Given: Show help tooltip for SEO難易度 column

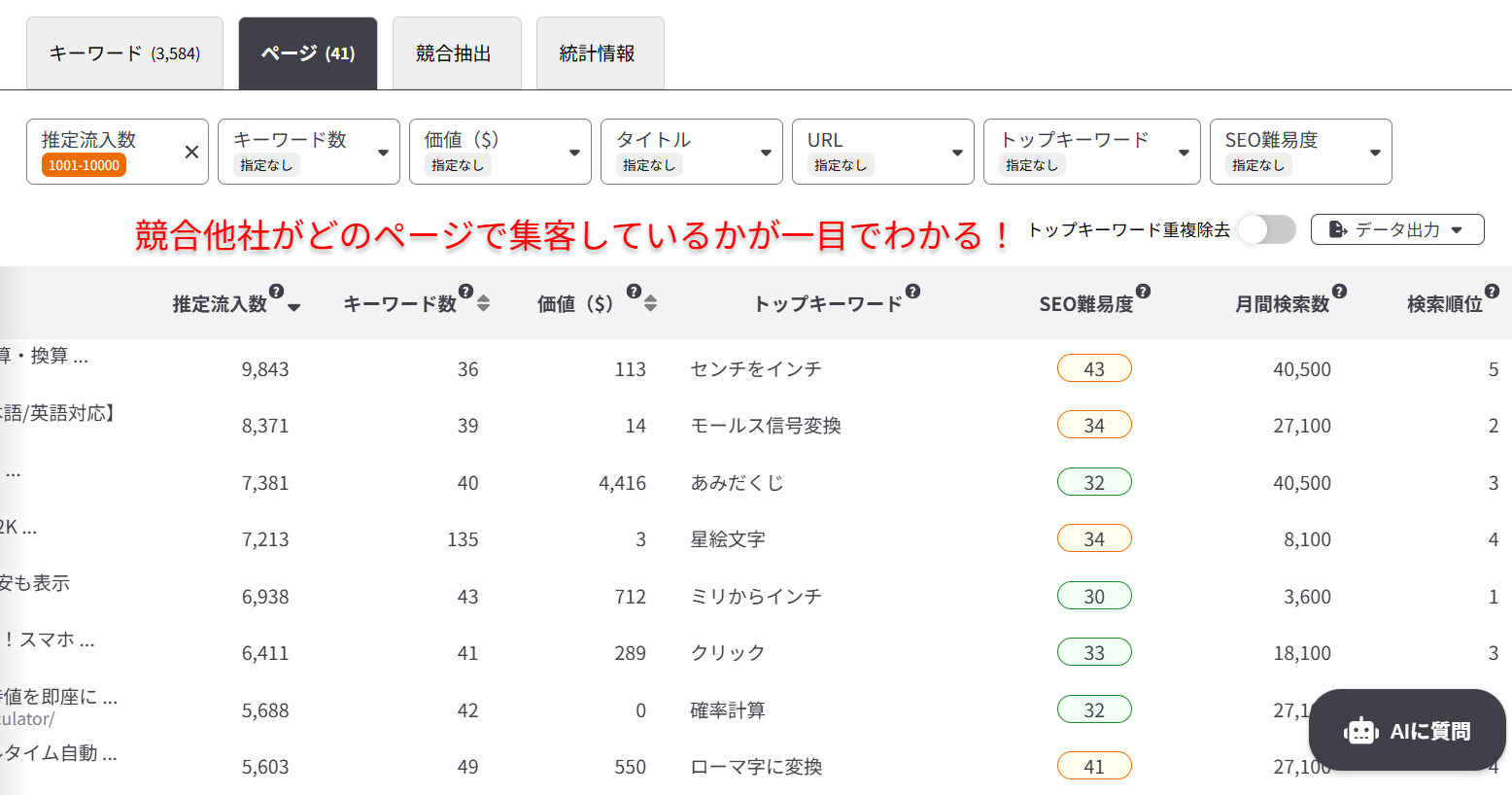Looking at the screenshot, I should click(1143, 292).
